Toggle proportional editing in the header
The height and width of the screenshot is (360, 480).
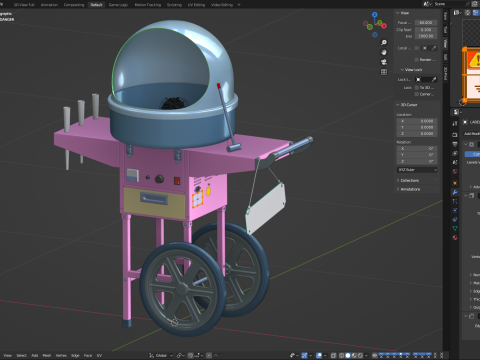pos(209,355)
